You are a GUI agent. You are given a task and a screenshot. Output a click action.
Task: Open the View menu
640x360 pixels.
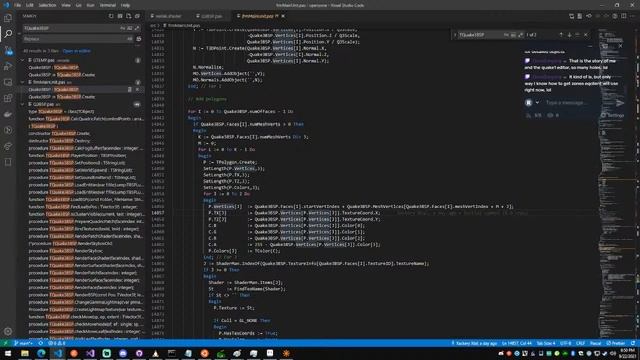66,5
